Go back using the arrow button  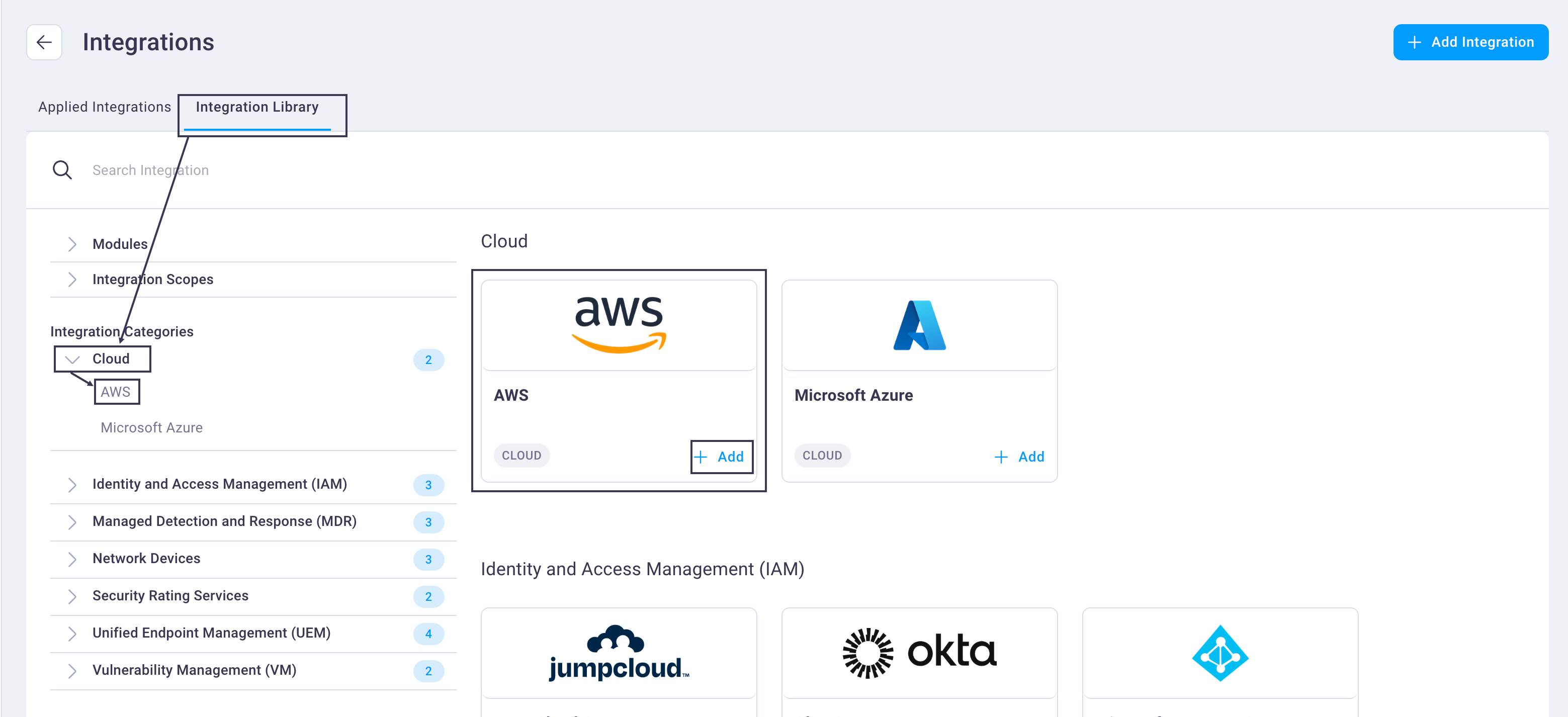pos(44,42)
